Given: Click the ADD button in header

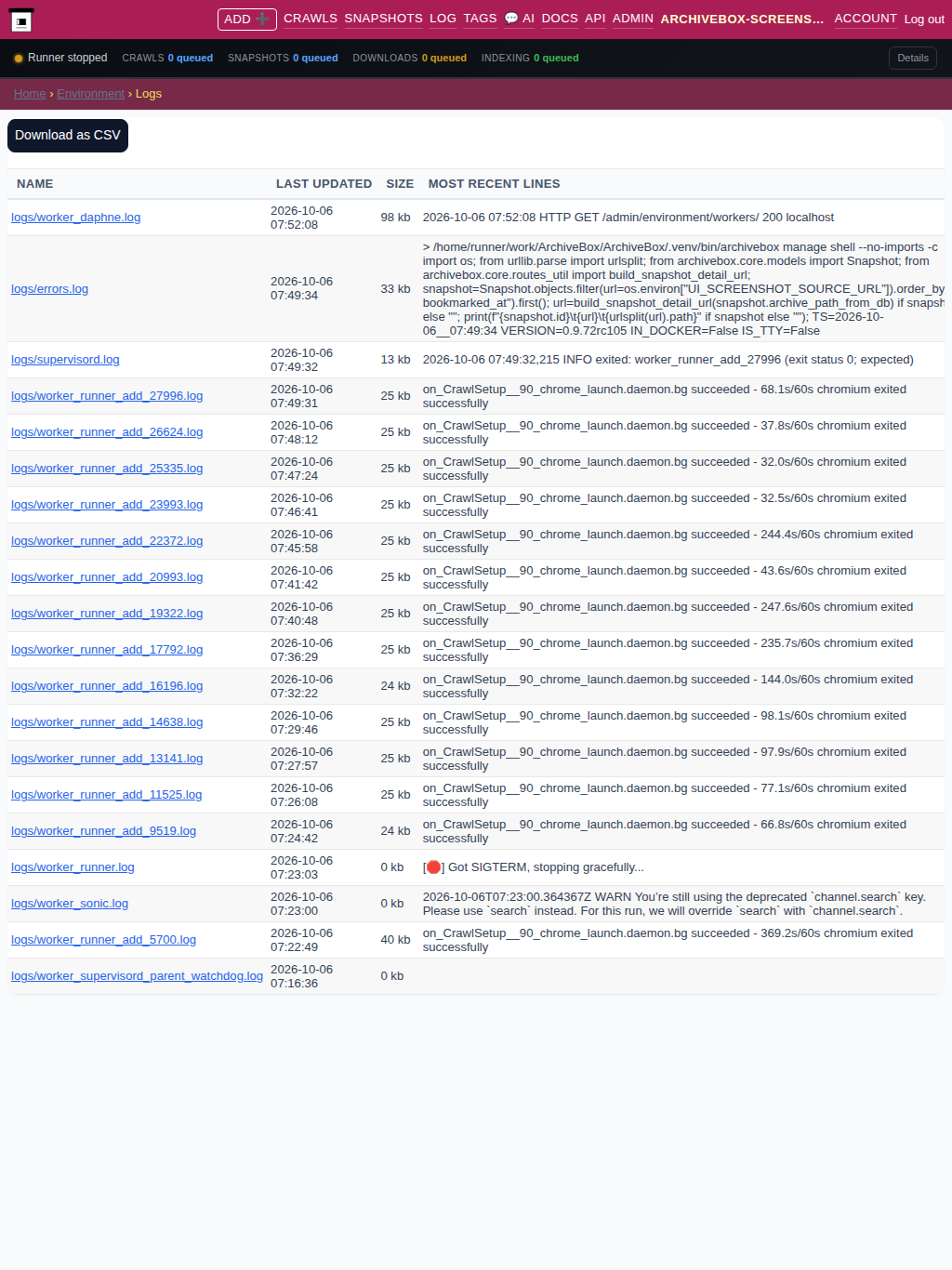Looking at the screenshot, I should tap(247, 19).
